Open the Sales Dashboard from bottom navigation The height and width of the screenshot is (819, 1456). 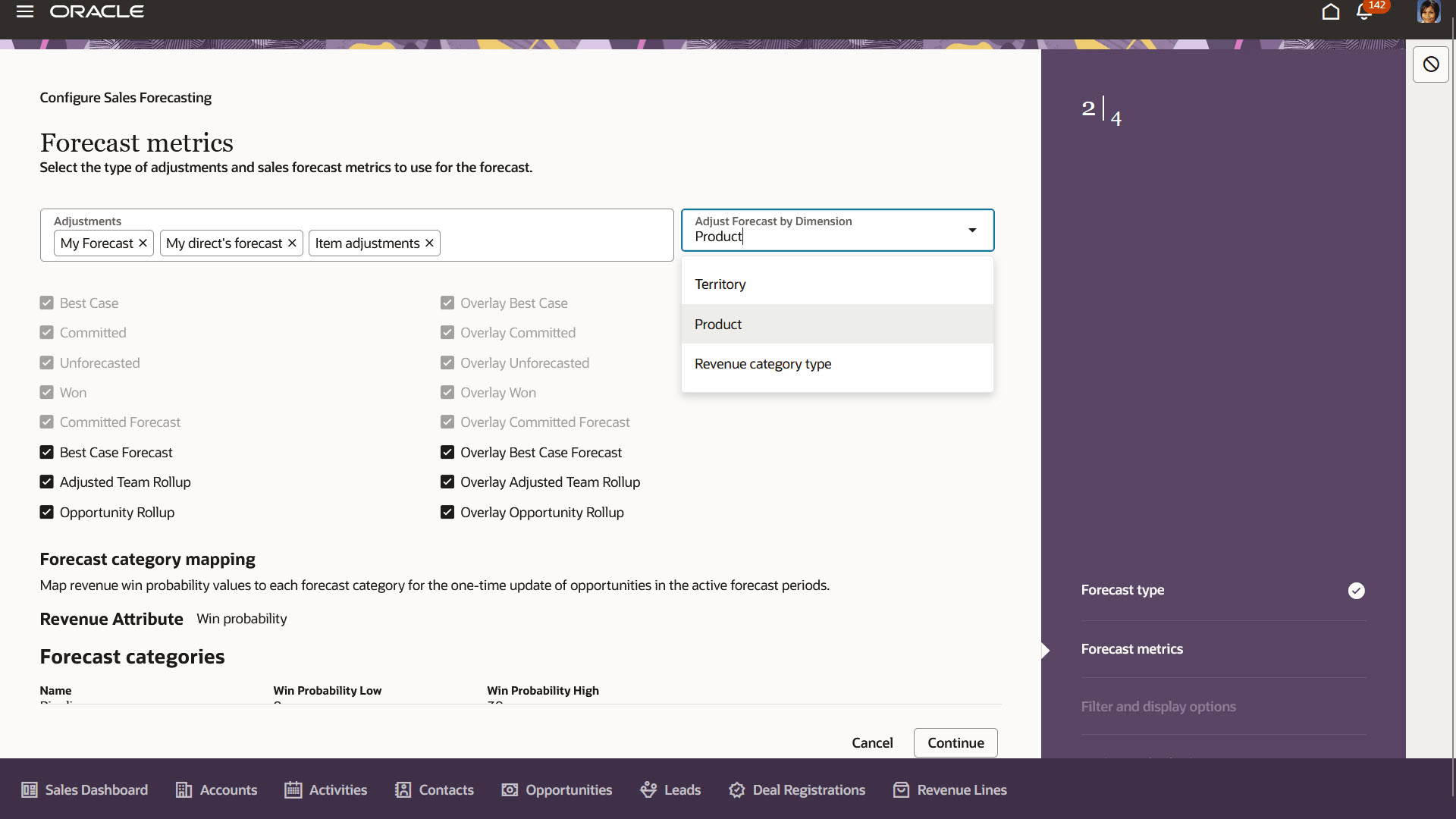coord(83,789)
